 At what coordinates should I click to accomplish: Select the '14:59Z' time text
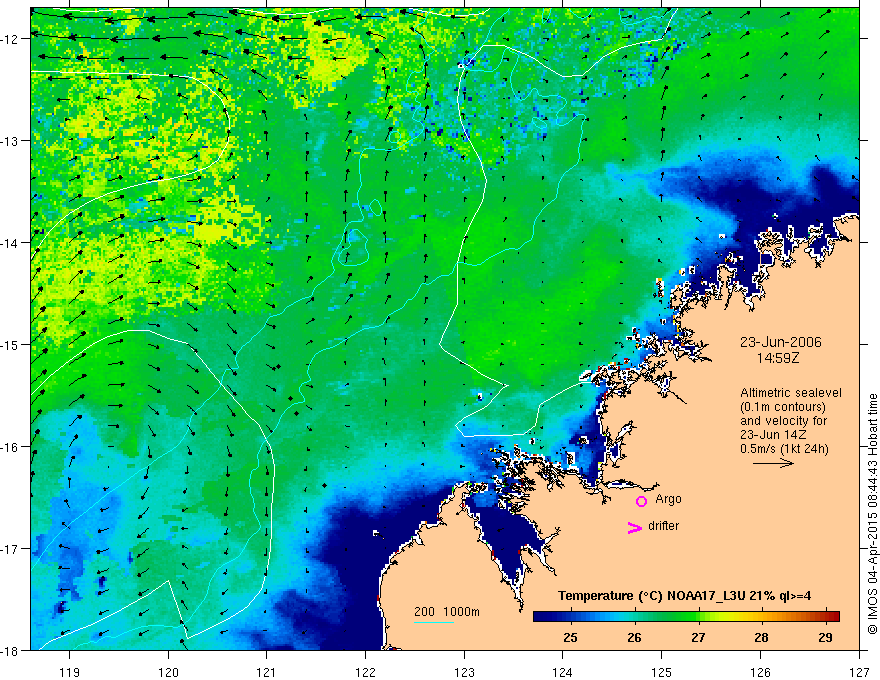click(778, 358)
